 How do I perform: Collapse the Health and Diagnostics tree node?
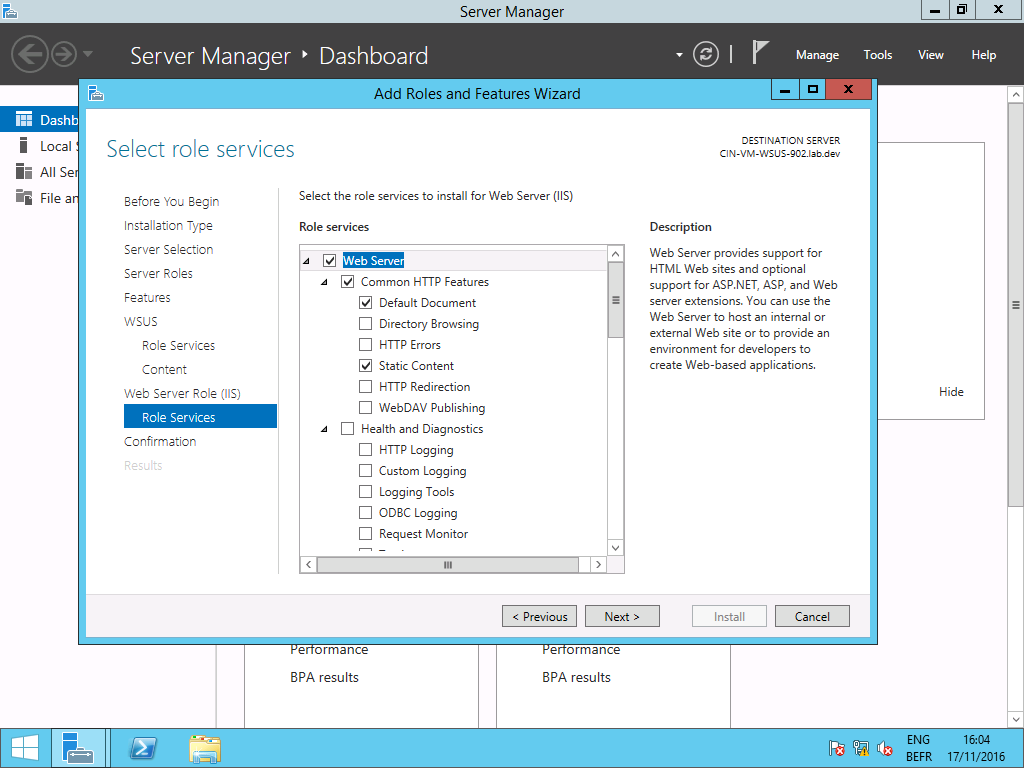pos(324,429)
